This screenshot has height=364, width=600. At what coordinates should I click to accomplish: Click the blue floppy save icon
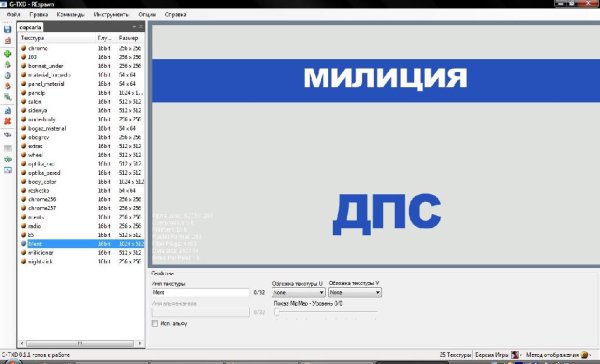(7, 29)
